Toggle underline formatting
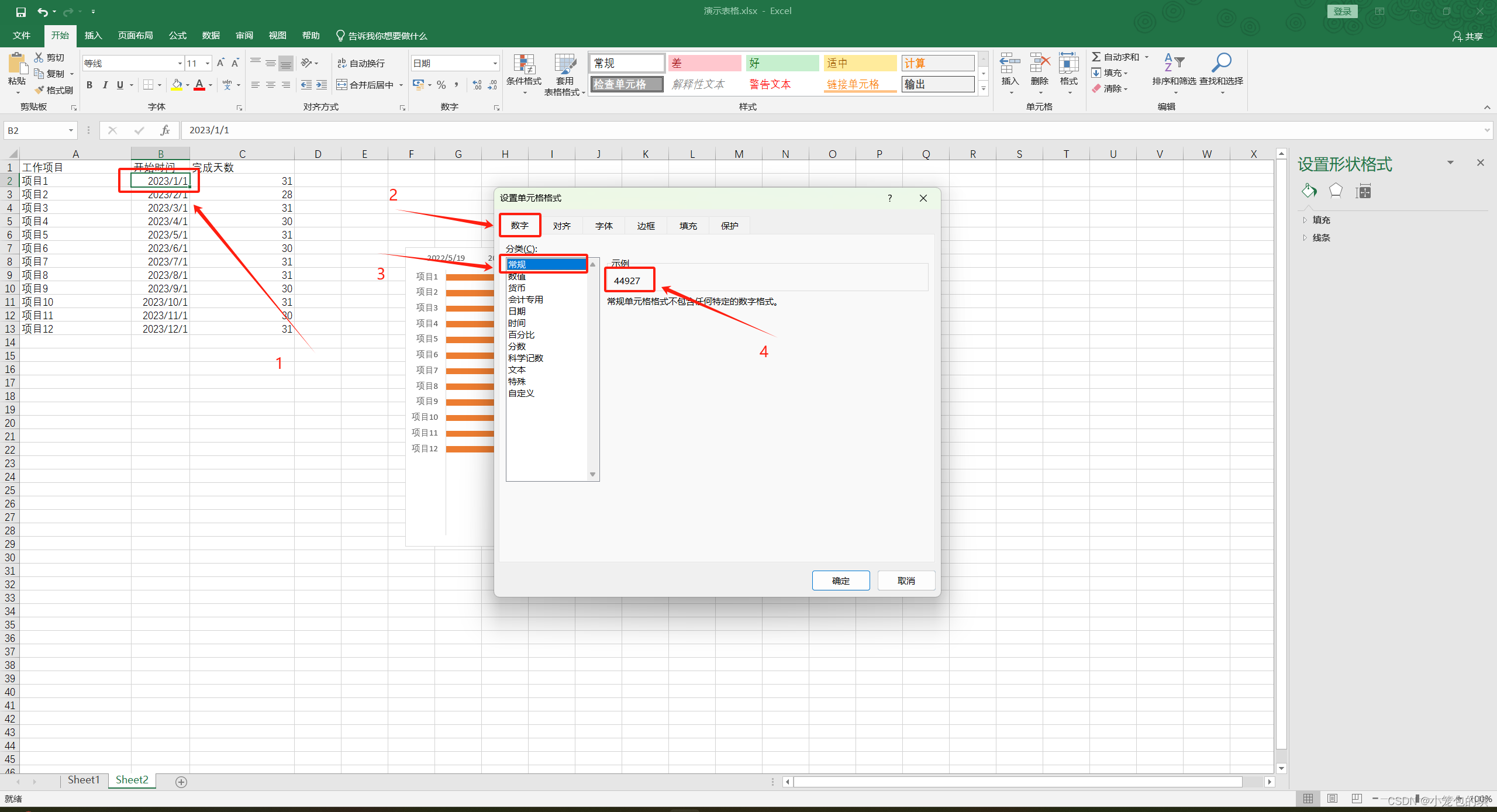The width and height of the screenshot is (1497, 812). pos(120,84)
